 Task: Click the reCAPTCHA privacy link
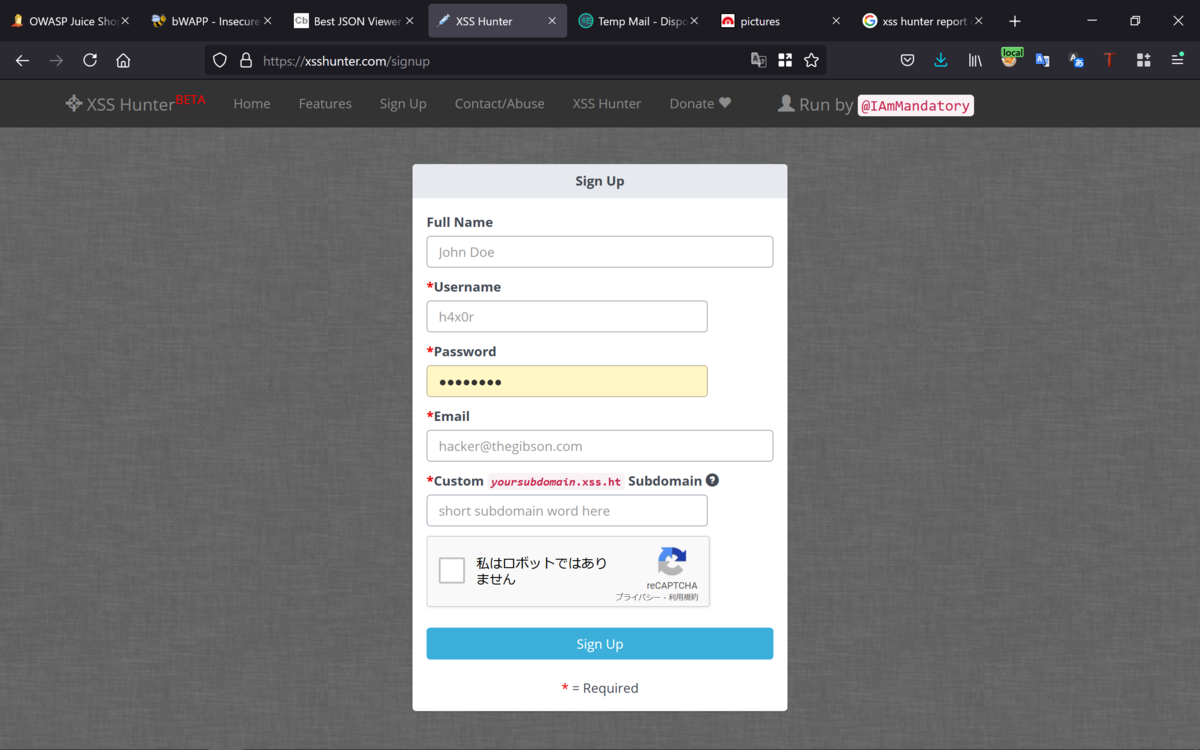coord(638,597)
